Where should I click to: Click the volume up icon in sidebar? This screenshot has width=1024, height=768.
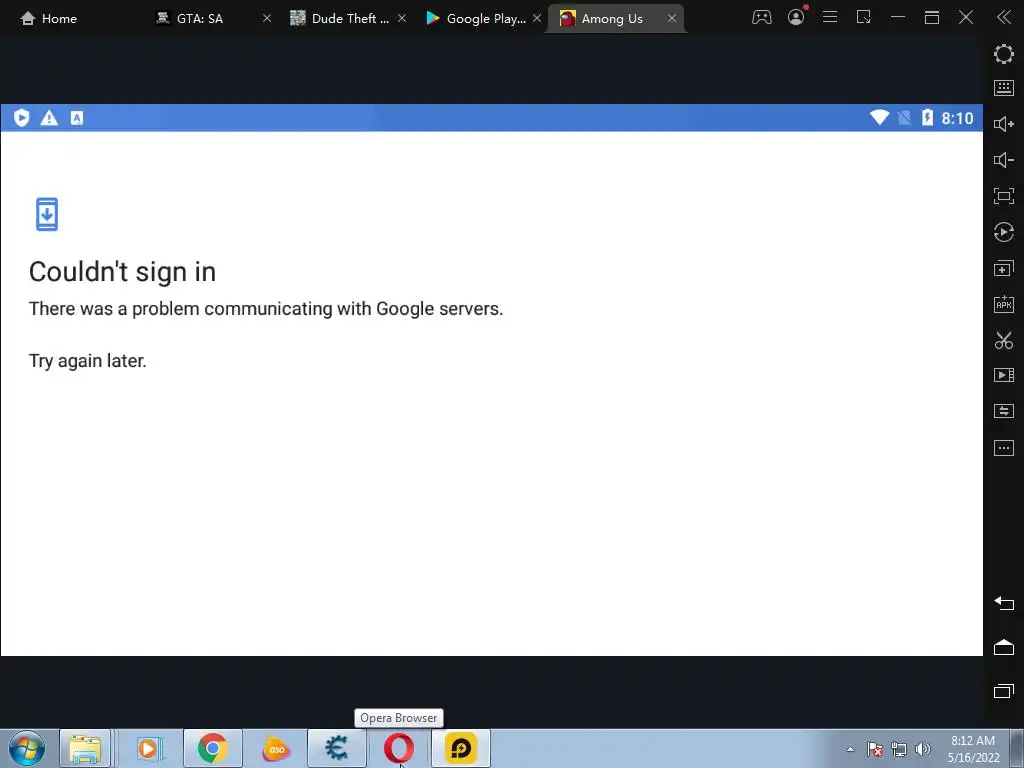[x=1003, y=124]
